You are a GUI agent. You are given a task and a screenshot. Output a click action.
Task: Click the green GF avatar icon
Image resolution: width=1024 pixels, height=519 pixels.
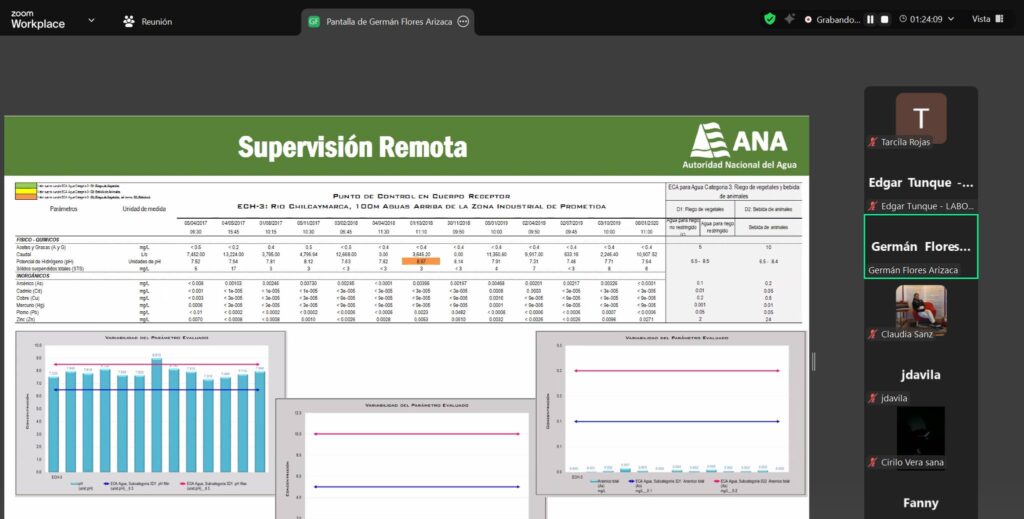[x=314, y=21]
